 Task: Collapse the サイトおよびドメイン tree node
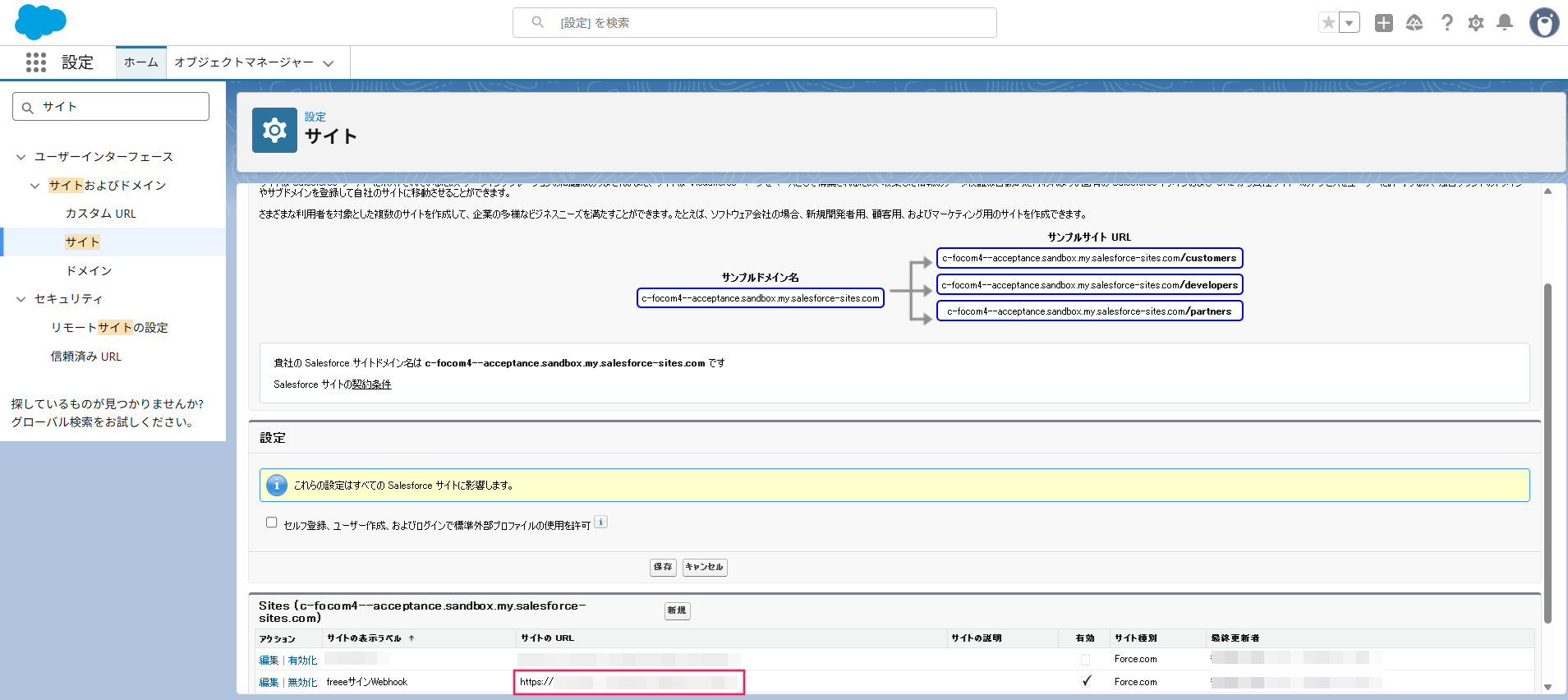pyautogui.click(x=35, y=186)
